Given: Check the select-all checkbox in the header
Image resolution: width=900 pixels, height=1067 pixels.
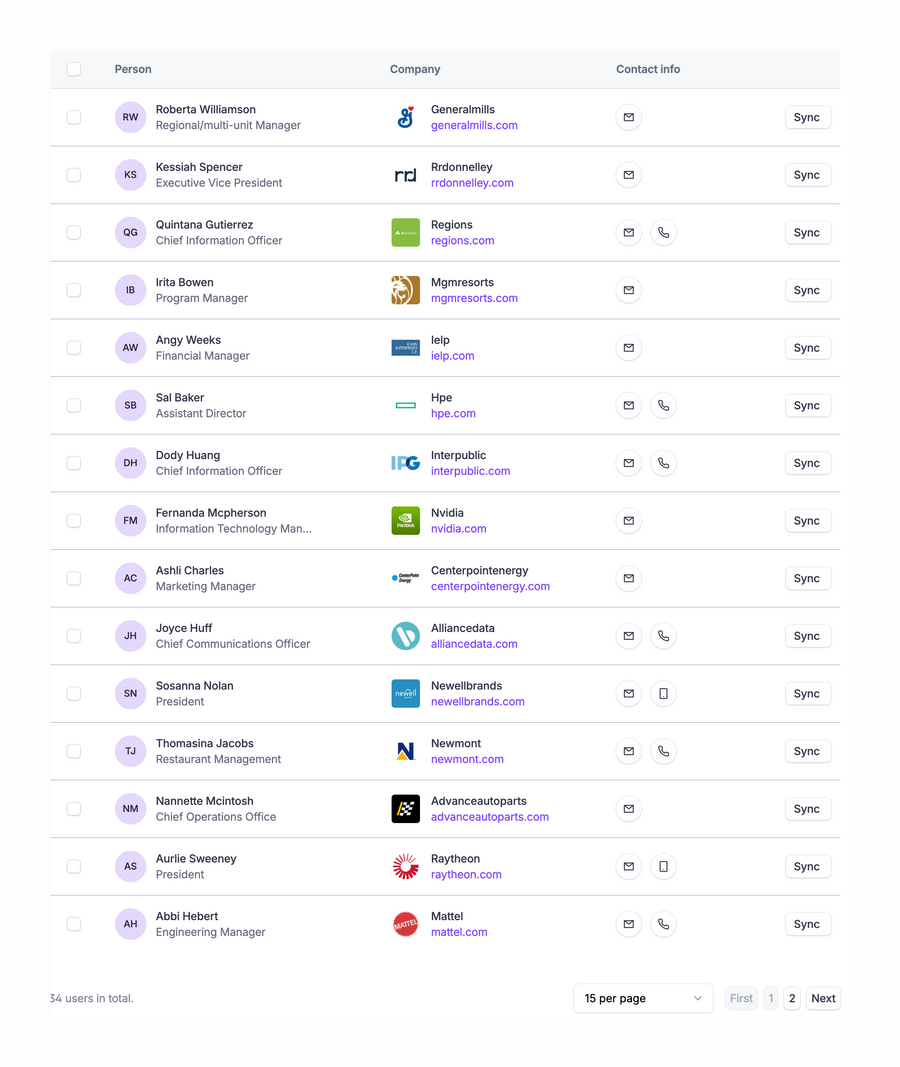Looking at the screenshot, I should click(x=73, y=69).
